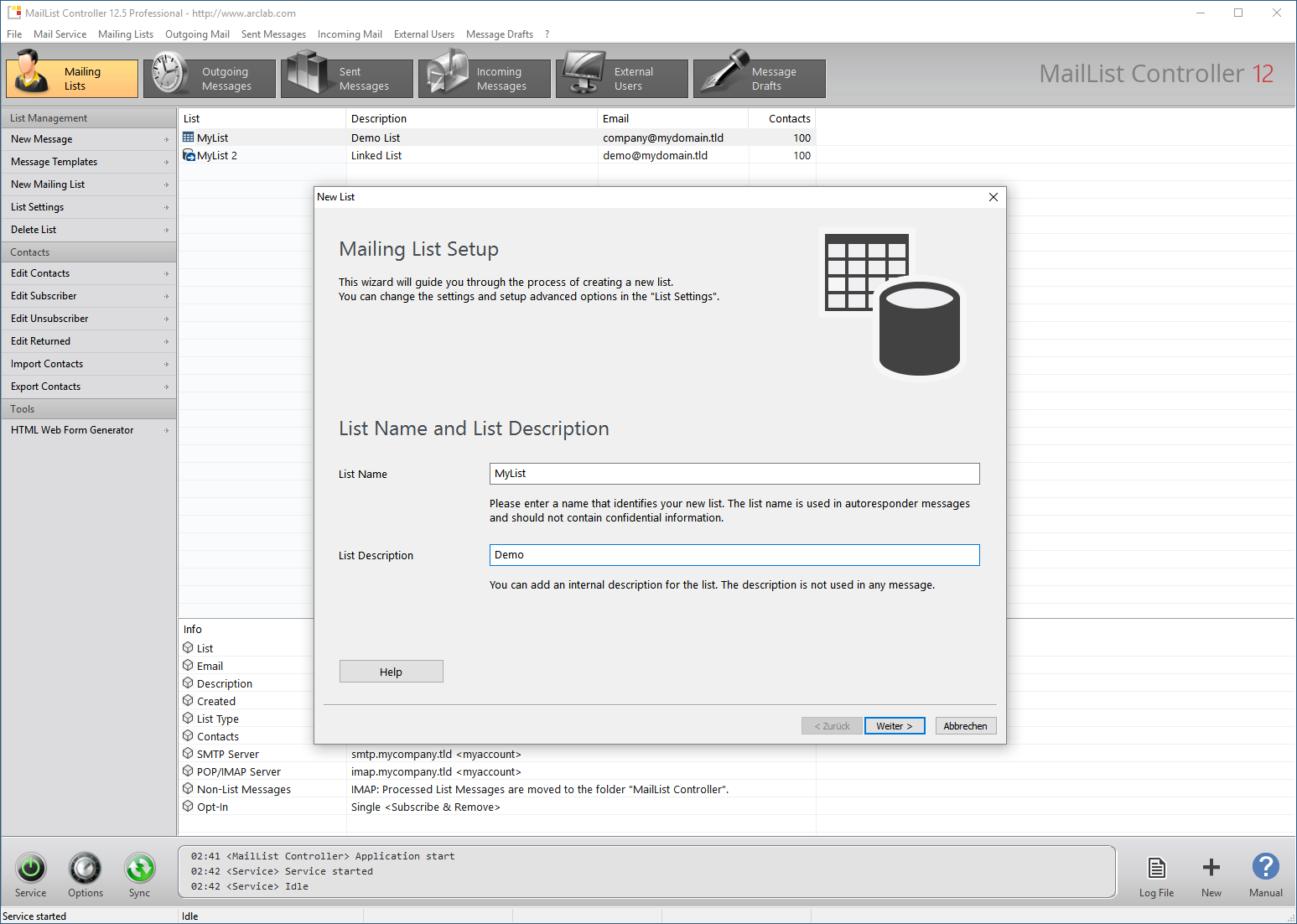Open Message Drafts pen toolbar button
This screenshot has width=1297, height=924.
760,79
